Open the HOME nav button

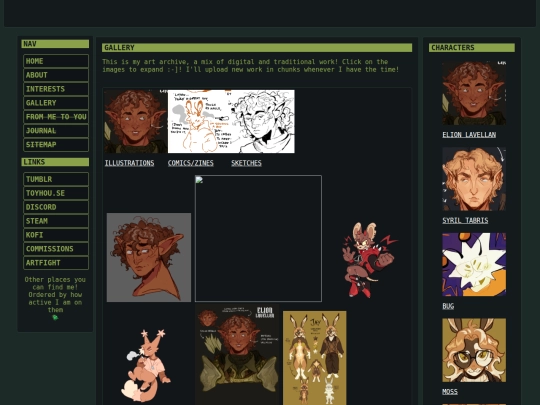coord(56,61)
